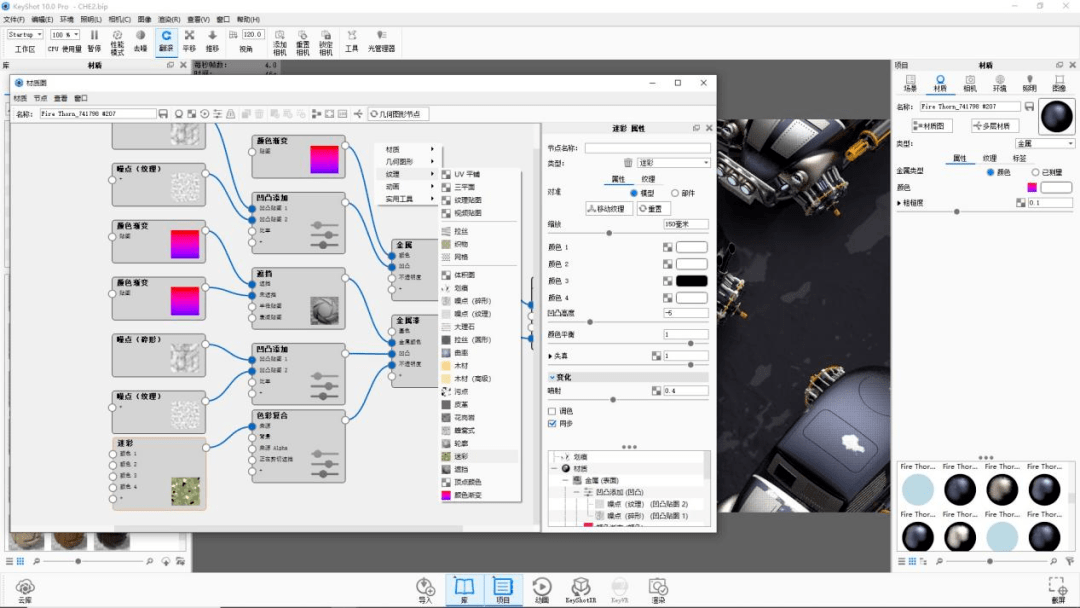This screenshot has width=1080, height=608.
Task: Select a Fire Thorn material thumbnail
Action: pyautogui.click(x=917, y=489)
